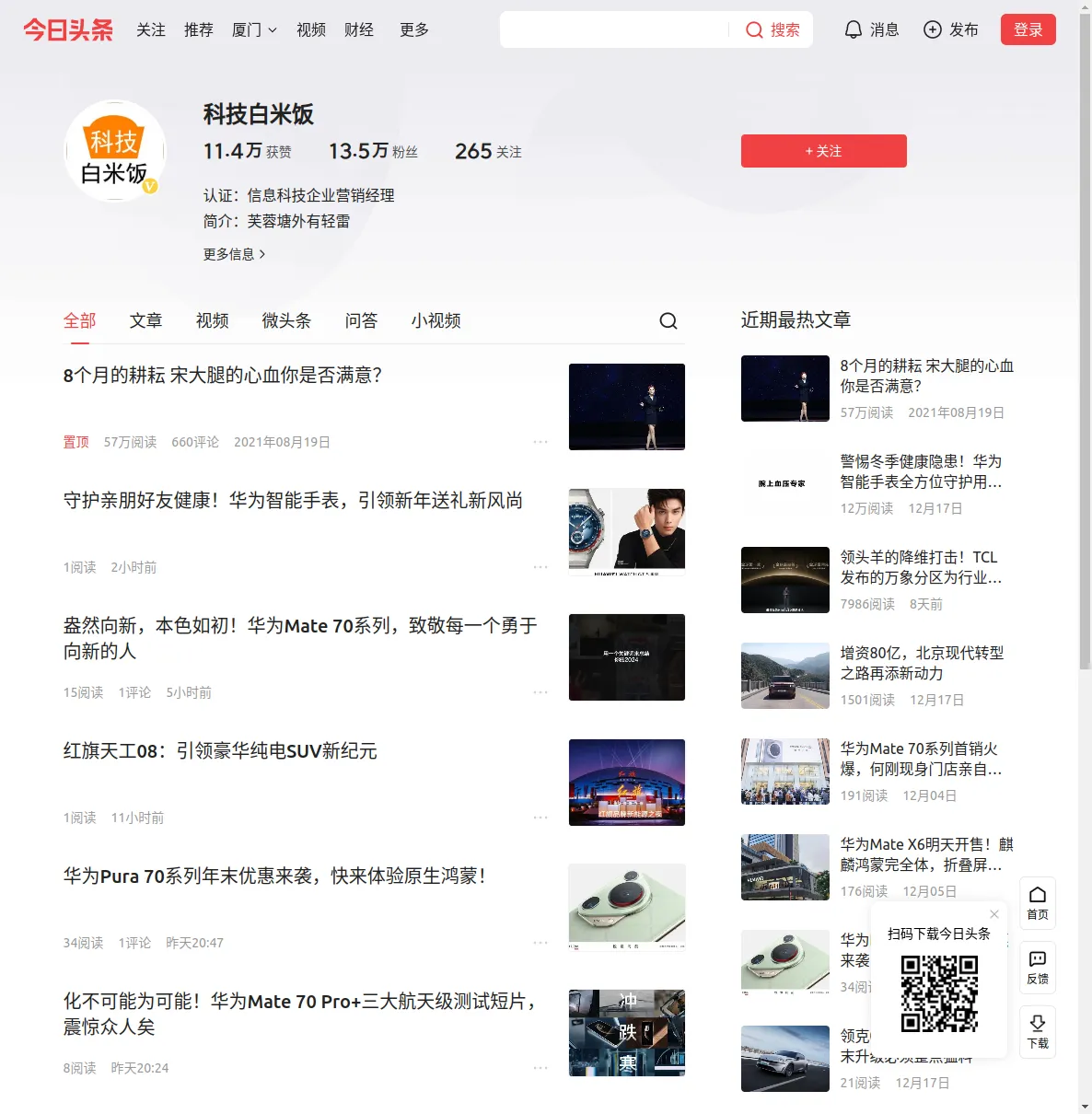Screen dimensions: 1092x1114
Task: Switch to the 问答 tab
Action: (362, 320)
